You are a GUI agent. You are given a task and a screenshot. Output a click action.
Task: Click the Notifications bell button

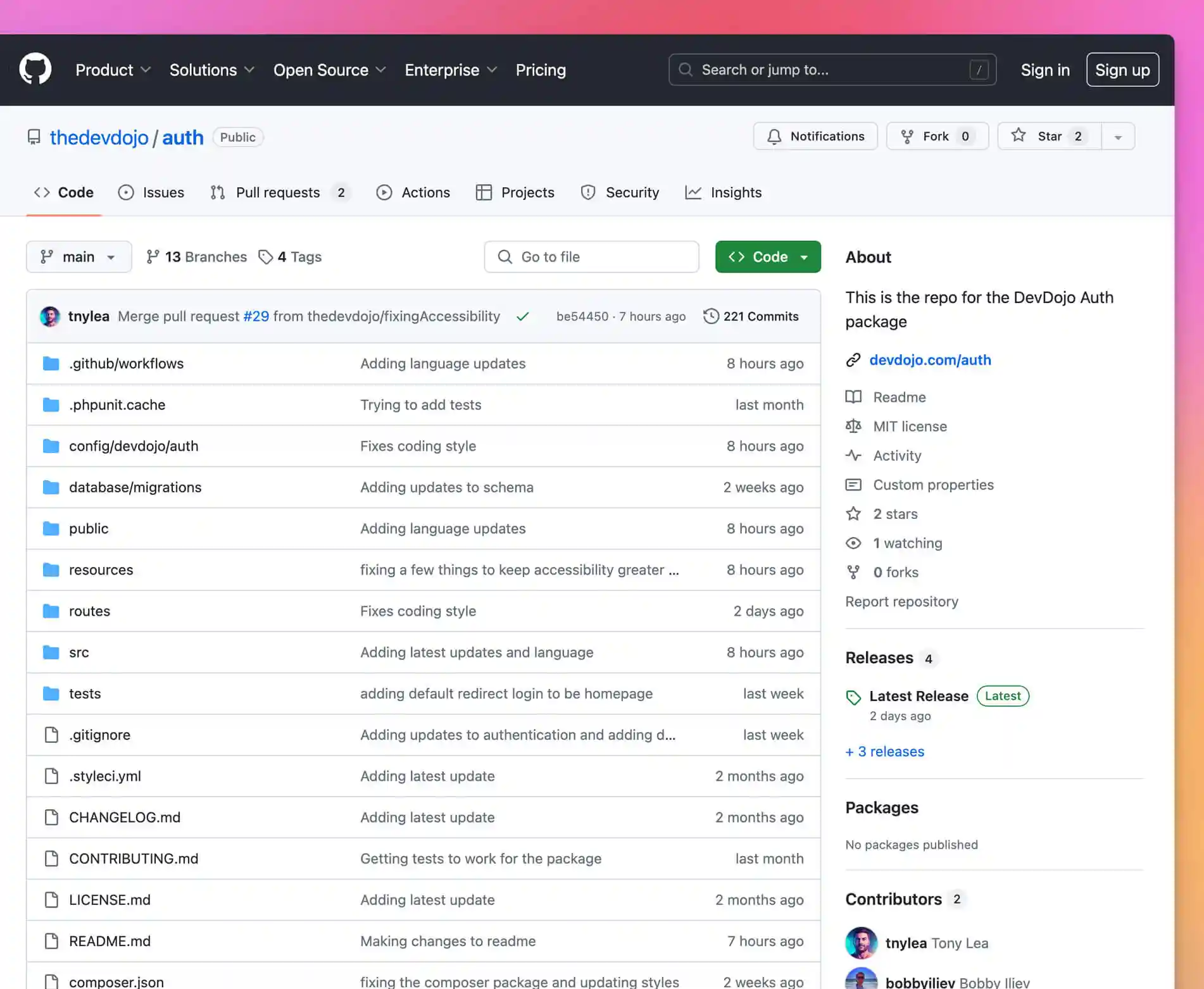coord(815,137)
